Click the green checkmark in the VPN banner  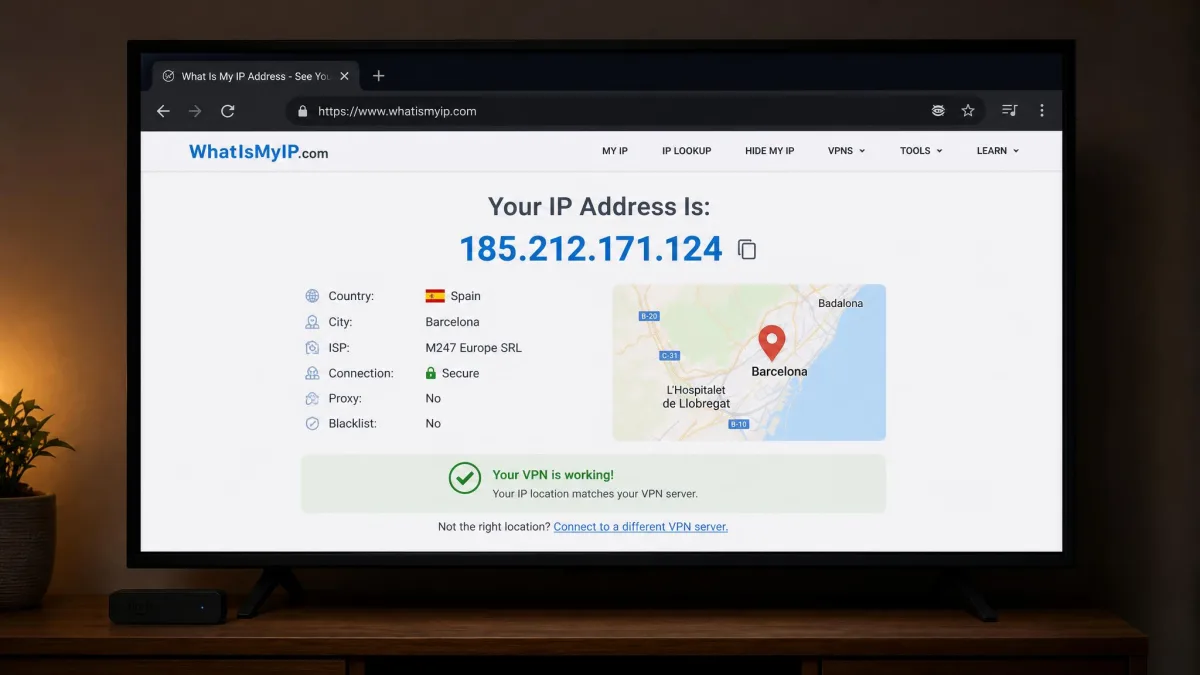[465, 478]
